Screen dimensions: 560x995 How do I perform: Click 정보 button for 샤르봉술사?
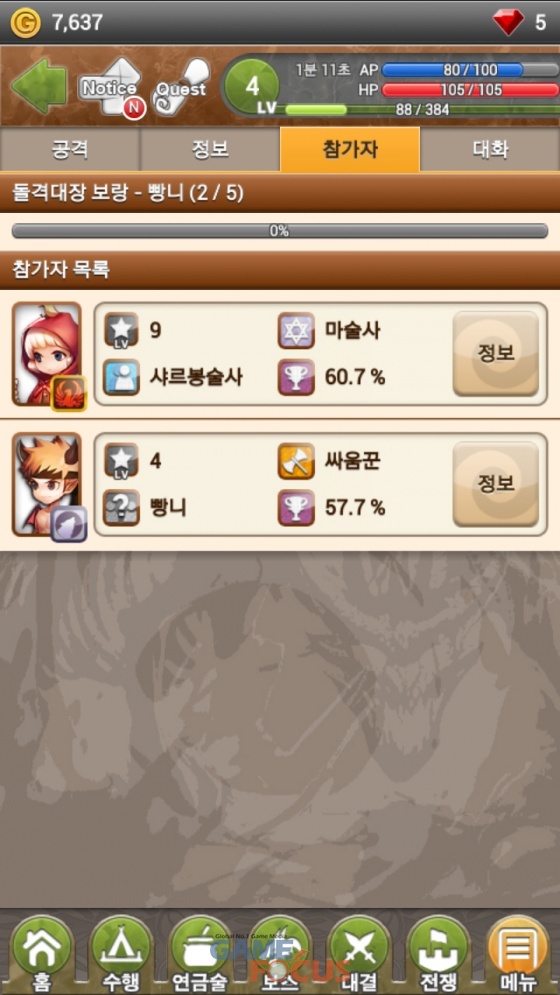pyautogui.click(x=496, y=353)
